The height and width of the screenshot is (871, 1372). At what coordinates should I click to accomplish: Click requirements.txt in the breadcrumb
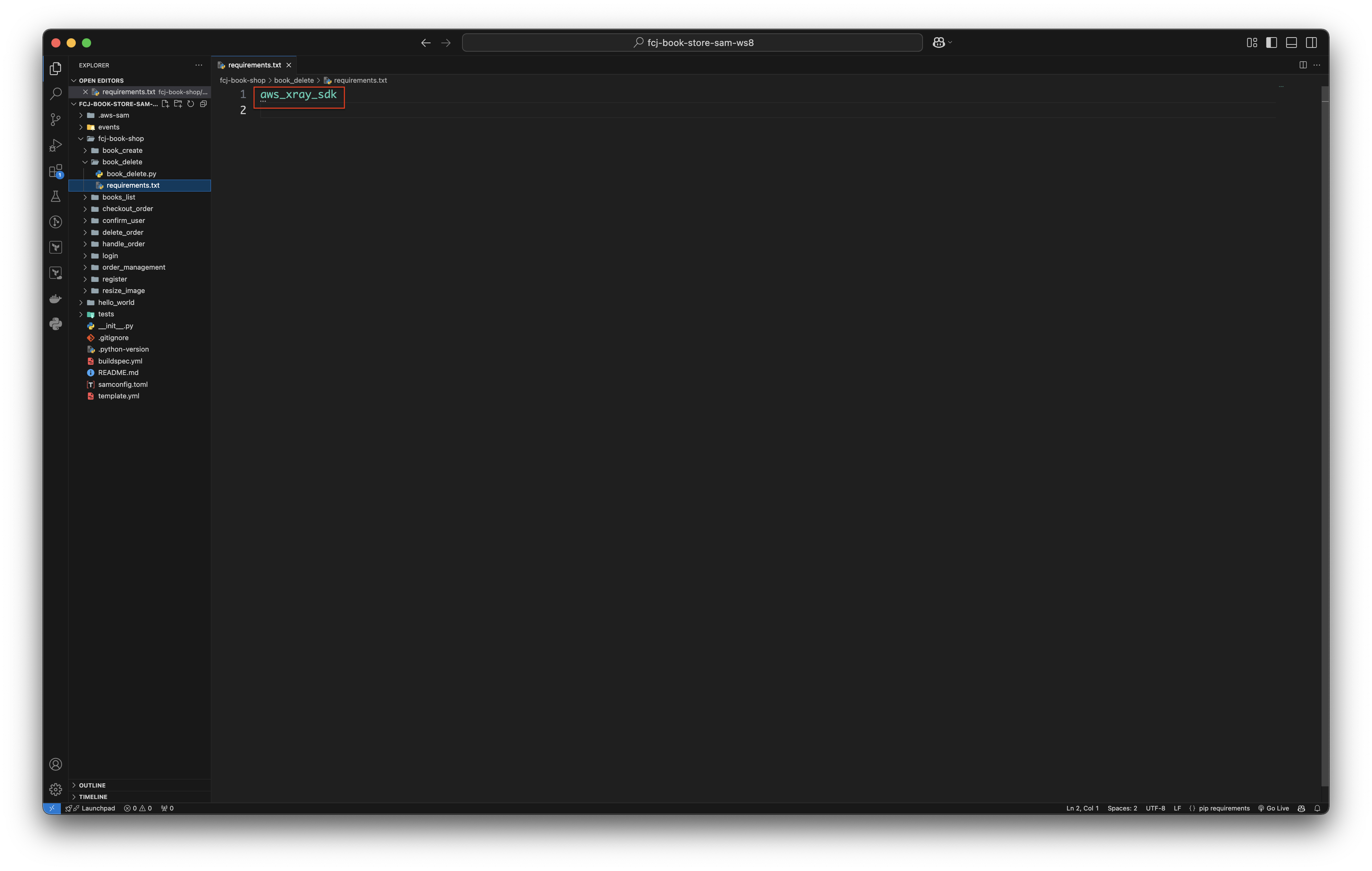click(360, 80)
